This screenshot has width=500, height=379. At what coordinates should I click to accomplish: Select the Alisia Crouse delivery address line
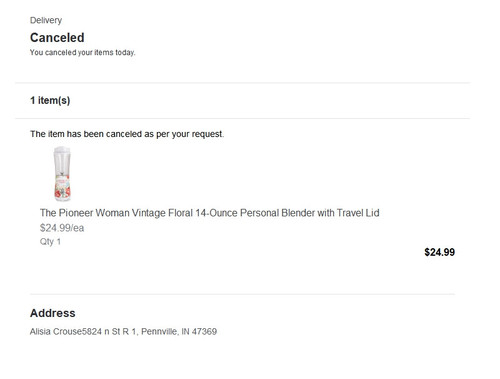(x=123, y=332)
